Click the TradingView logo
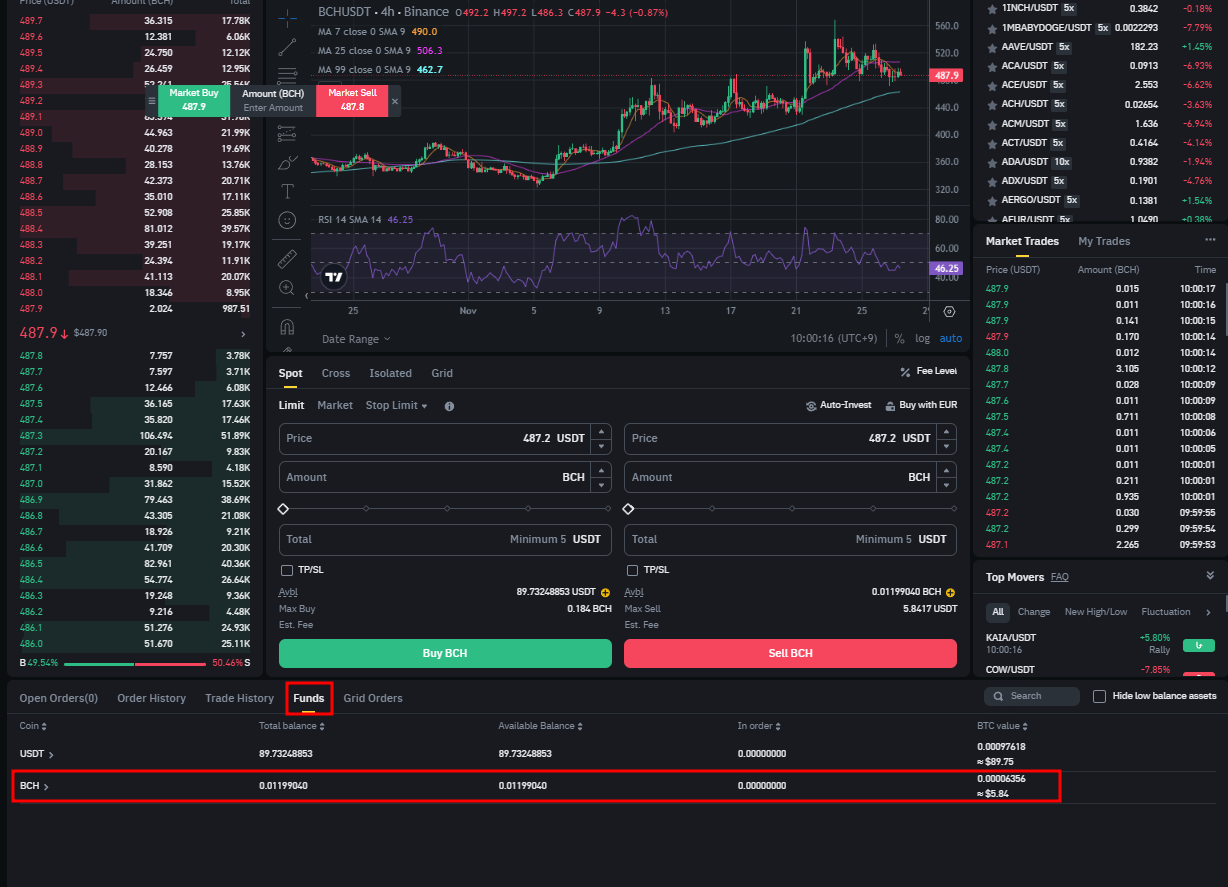1228x887 pixels. pyautogui.click(x=335, y=277)
